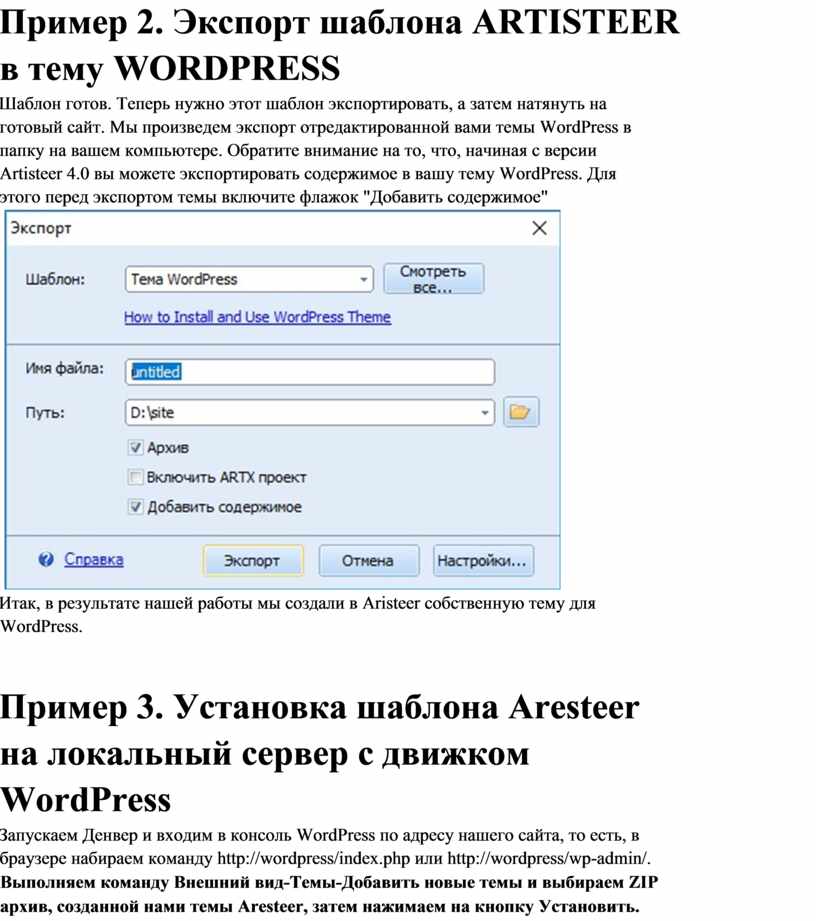
Task: Click the Имя файла input with untitled
Action: [310, 372]
